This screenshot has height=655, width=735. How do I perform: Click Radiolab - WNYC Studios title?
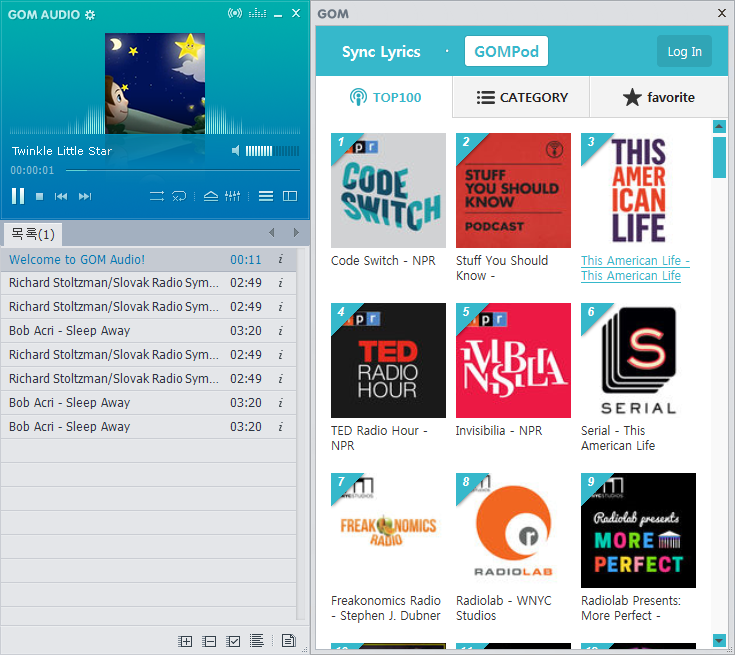click(x=504, y=608)
